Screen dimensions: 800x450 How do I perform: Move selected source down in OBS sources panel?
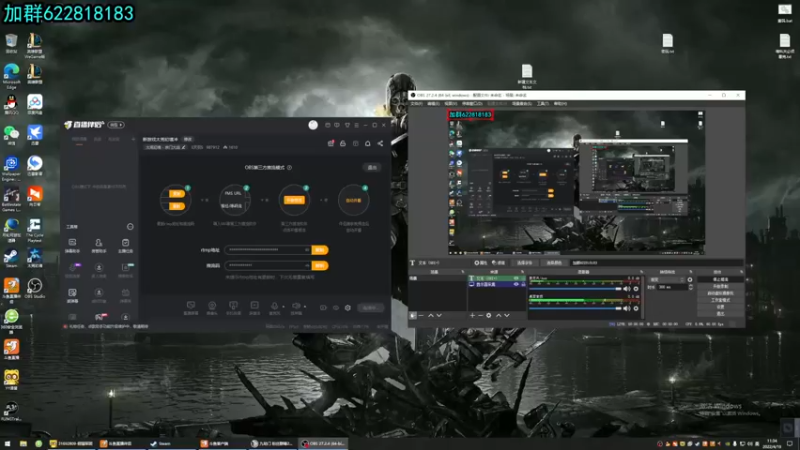[507, 315]
